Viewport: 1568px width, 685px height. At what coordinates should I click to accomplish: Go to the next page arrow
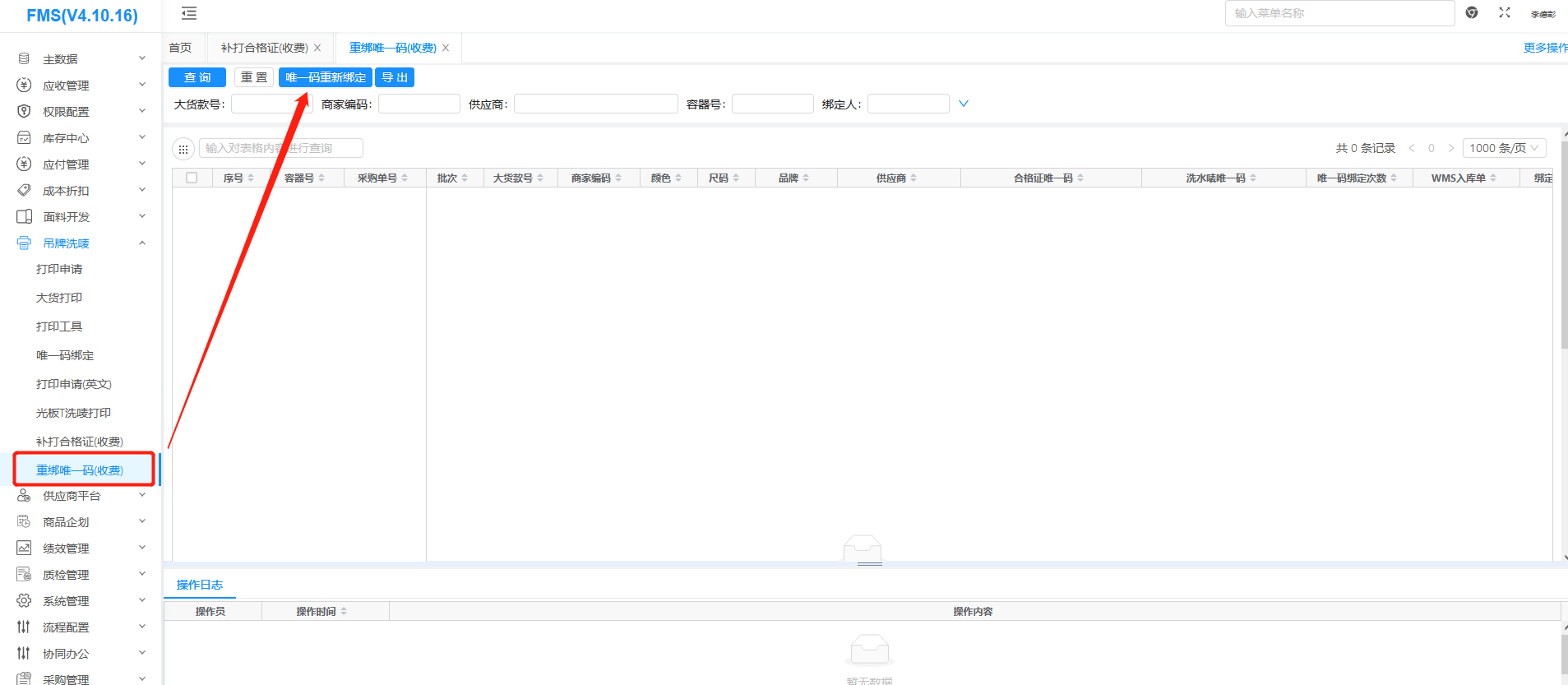[x=1450, y=148]
